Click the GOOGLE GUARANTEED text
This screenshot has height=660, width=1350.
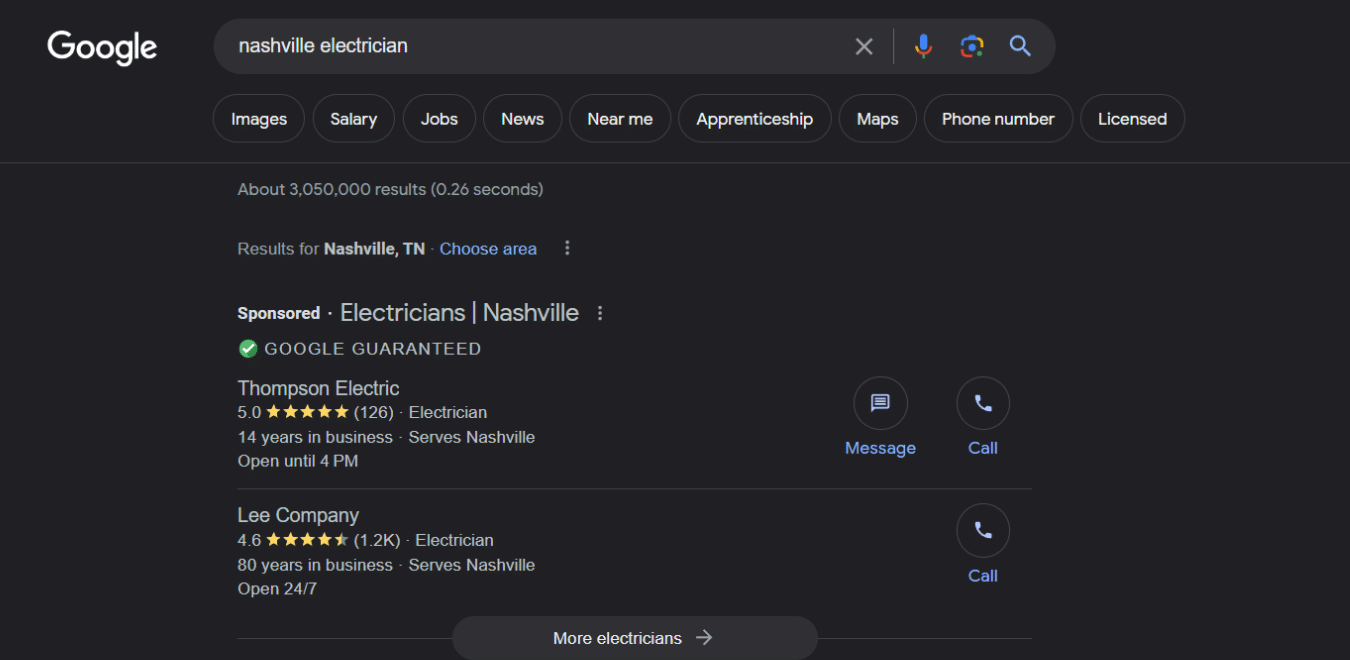[373, 349]
